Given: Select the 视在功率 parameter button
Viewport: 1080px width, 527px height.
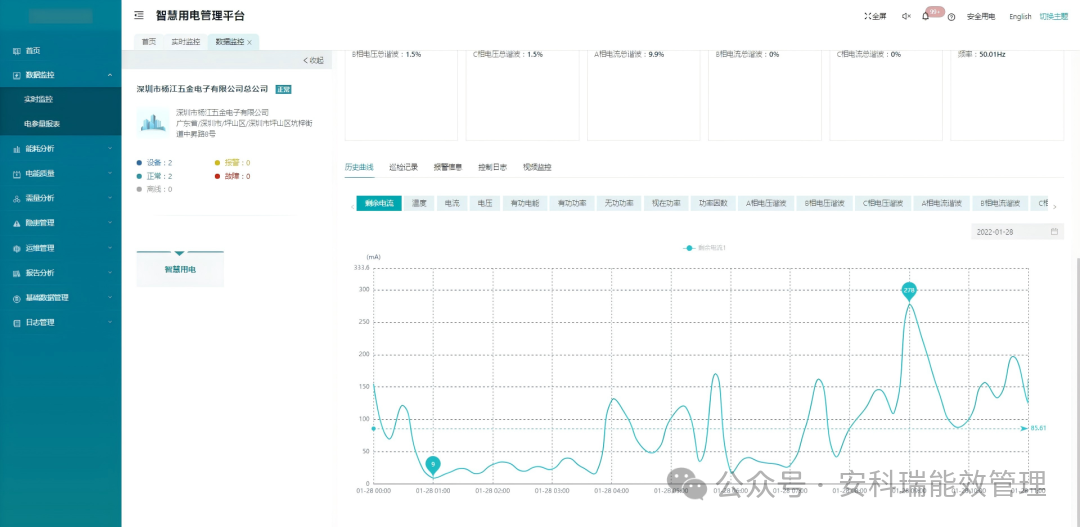Looking at the screenshot, I should coord(666,203).
